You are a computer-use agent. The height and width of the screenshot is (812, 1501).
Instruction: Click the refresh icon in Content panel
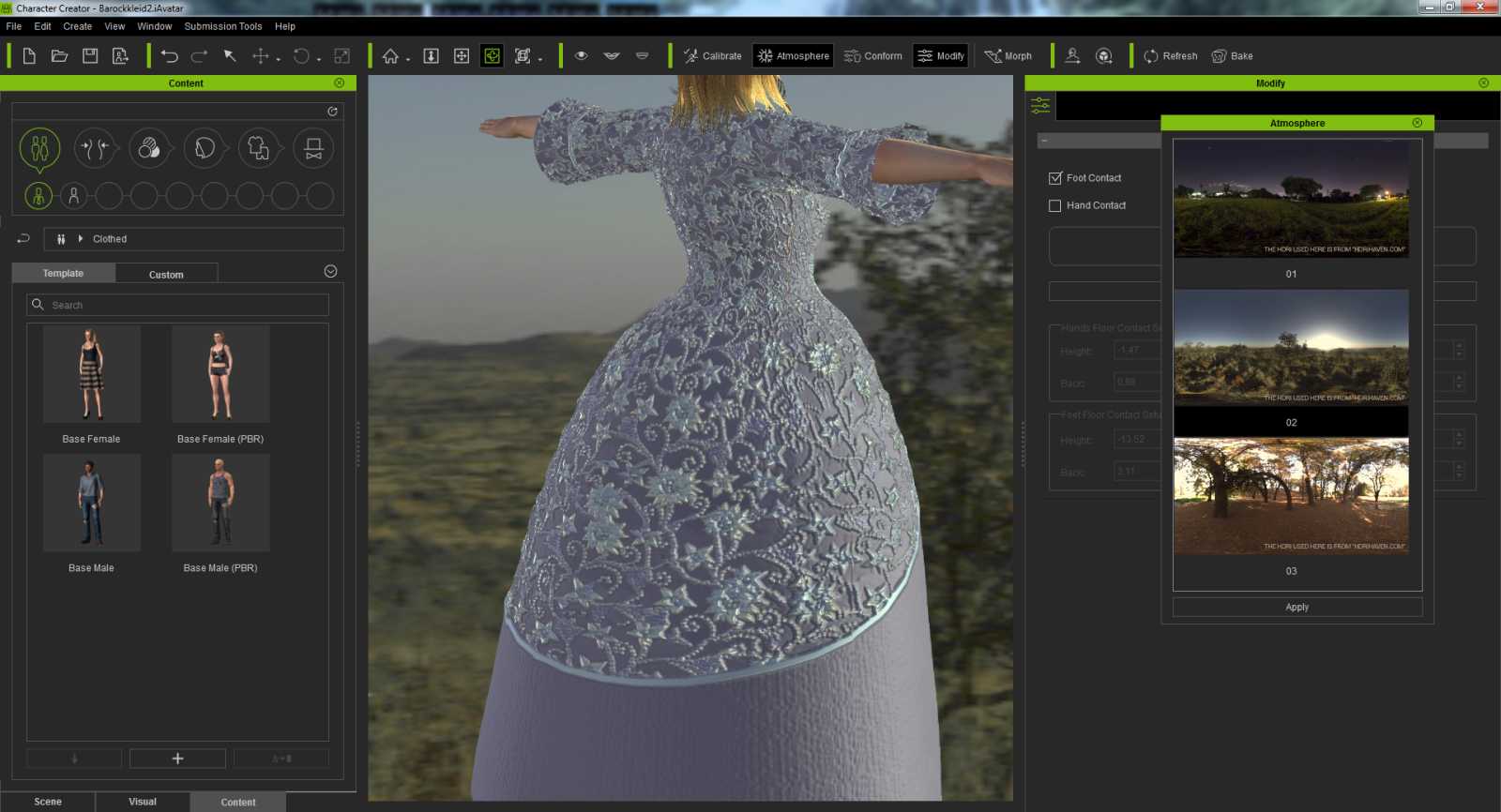[332, 112]
